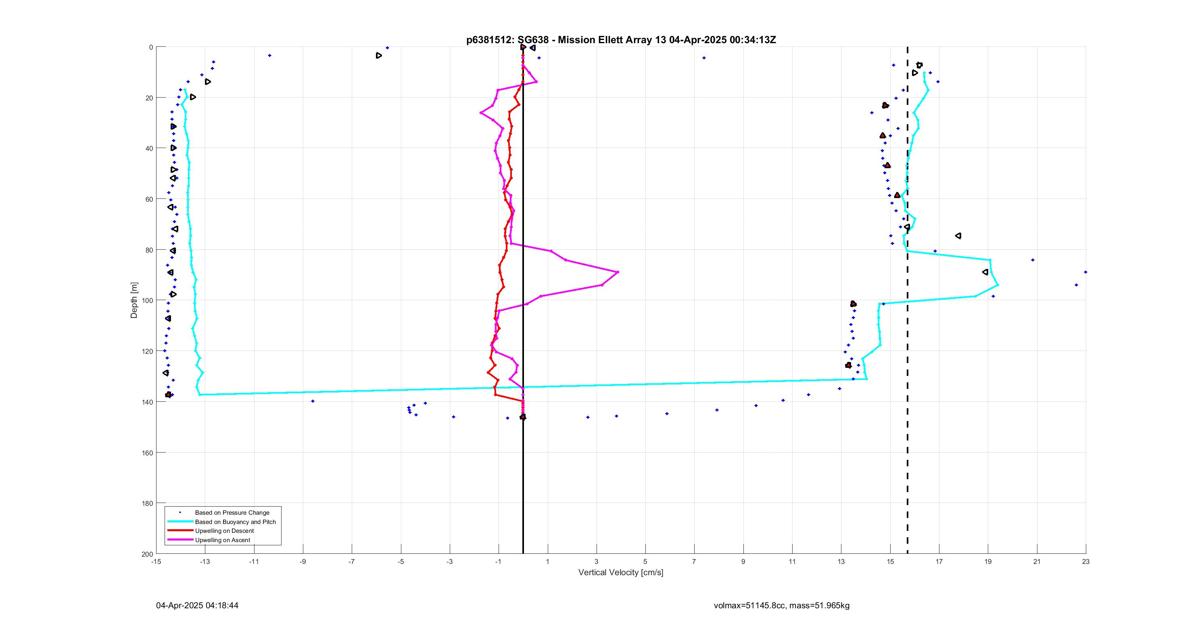
Task: Click the y-axis tick label '180'
Action: click(x=146, y=503)
